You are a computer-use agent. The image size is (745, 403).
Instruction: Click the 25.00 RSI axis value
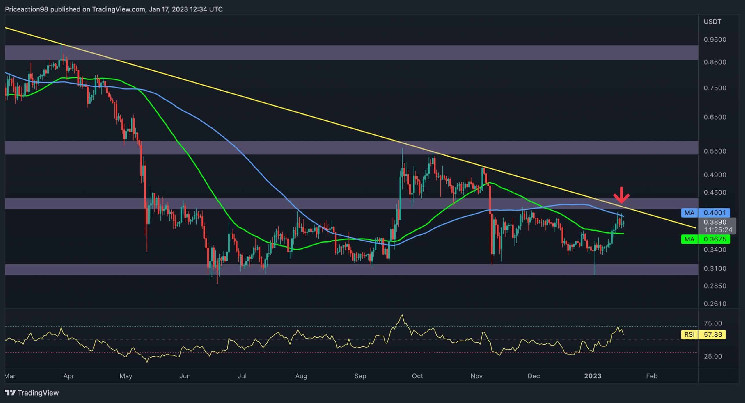click(x=714, y=356)
